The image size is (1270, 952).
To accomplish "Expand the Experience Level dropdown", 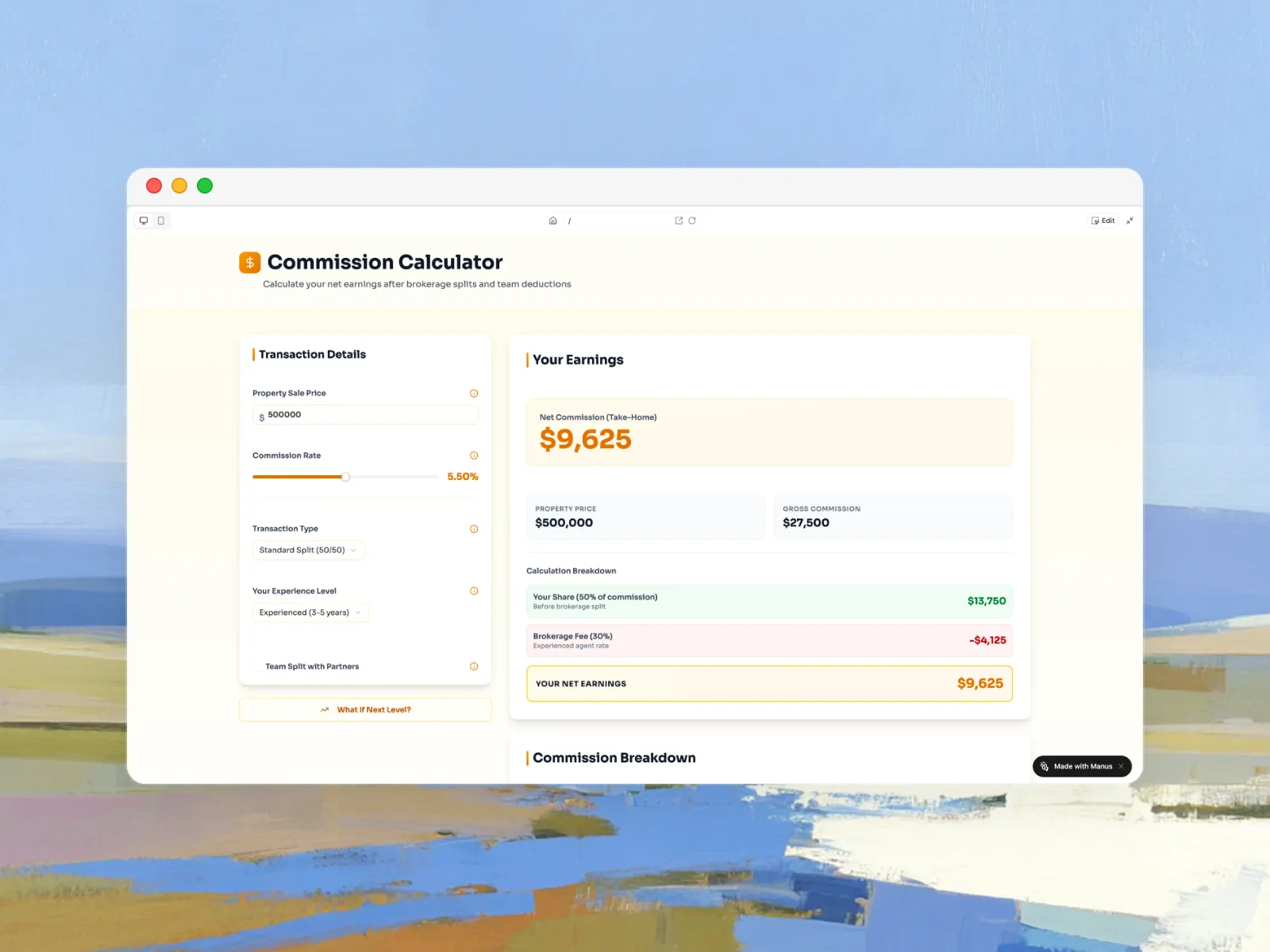I will (310, 612).
